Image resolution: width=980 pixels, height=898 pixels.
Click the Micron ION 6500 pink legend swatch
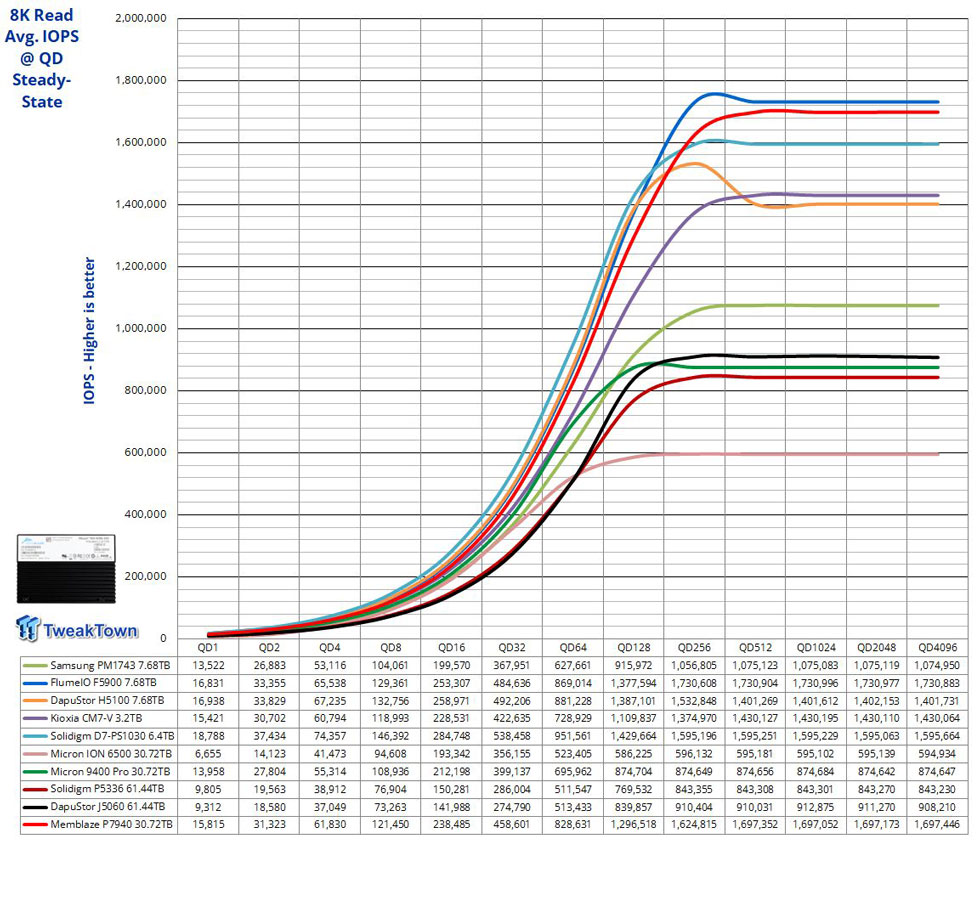35,754
